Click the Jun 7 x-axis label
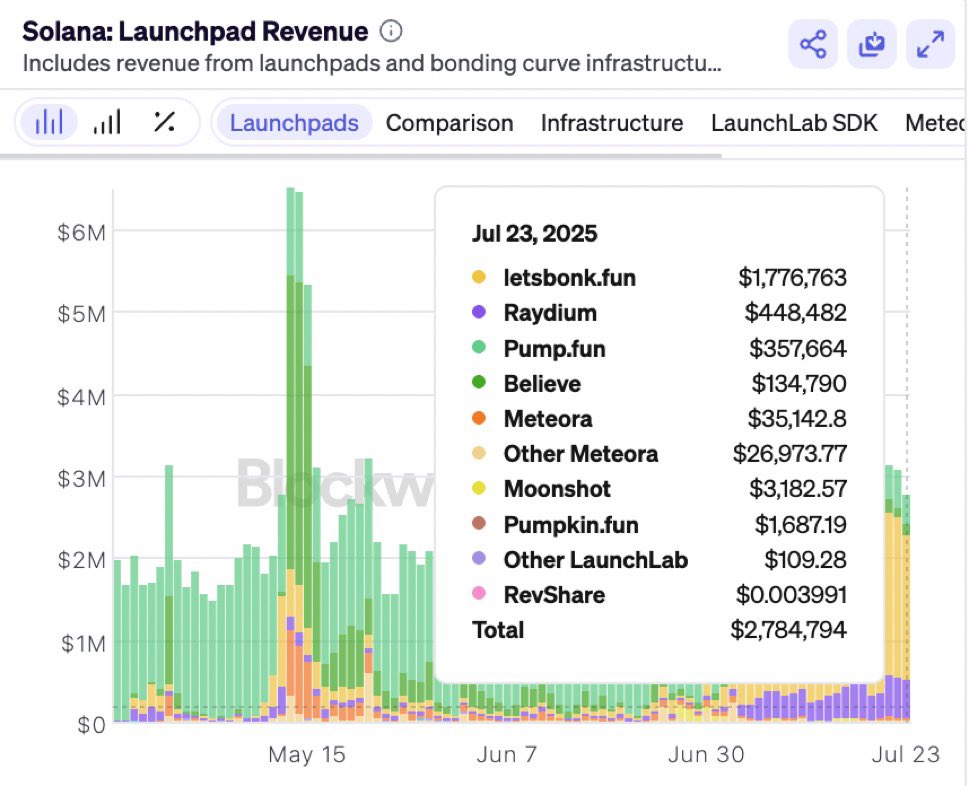This screenshot has height=786, width=968. [x=507, y=755]
